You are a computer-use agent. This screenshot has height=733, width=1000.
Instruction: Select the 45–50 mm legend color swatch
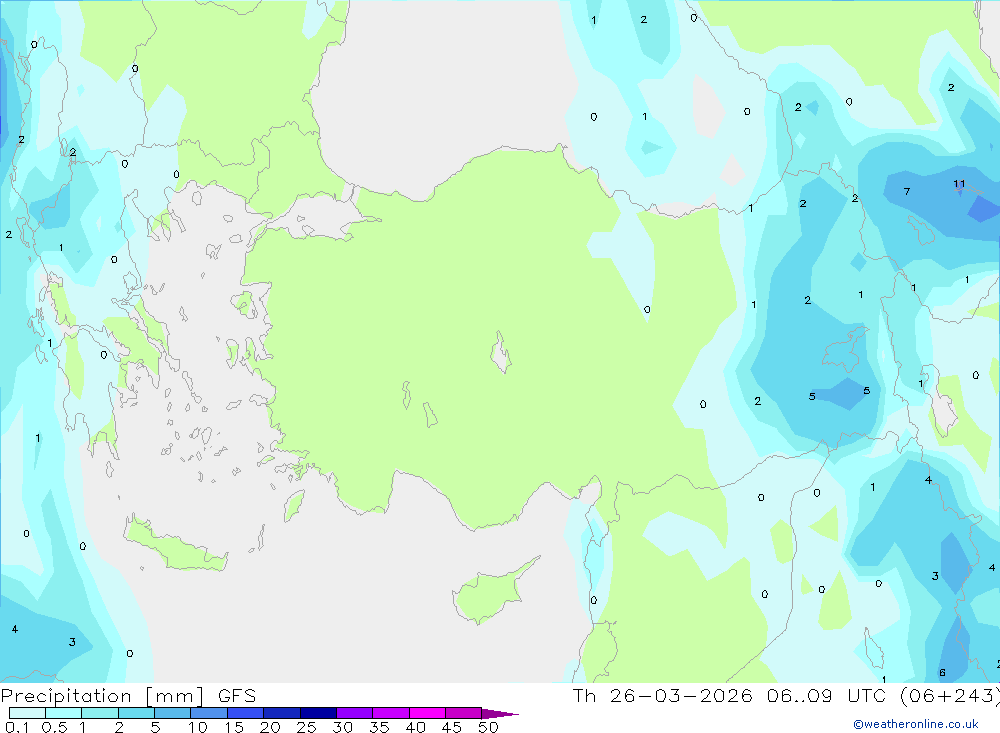[464, 713]
